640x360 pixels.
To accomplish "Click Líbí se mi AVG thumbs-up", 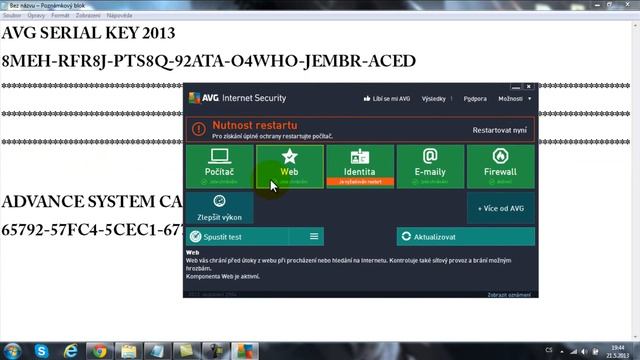I will point(387,99).
